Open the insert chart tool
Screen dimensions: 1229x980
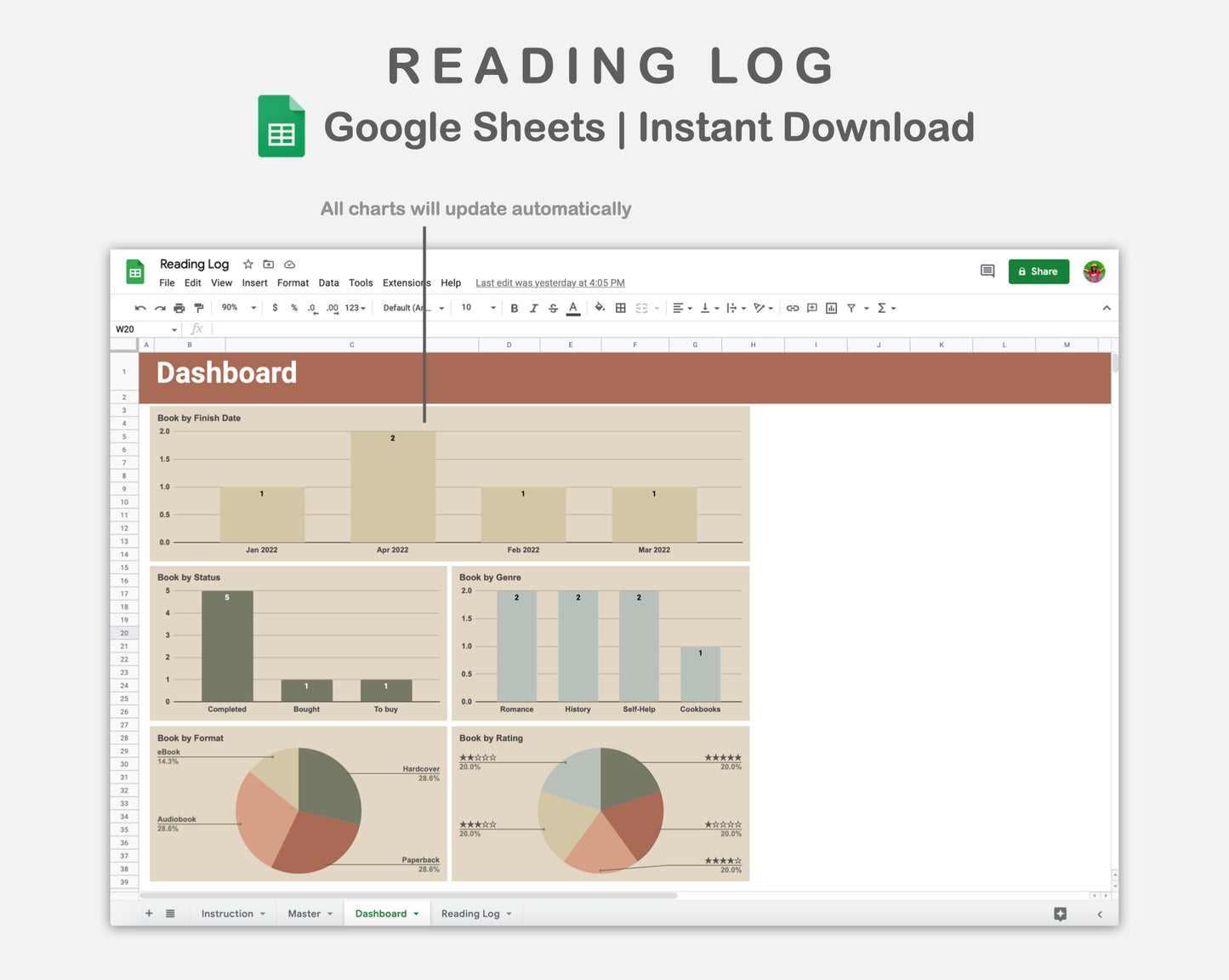click(831, 307)
